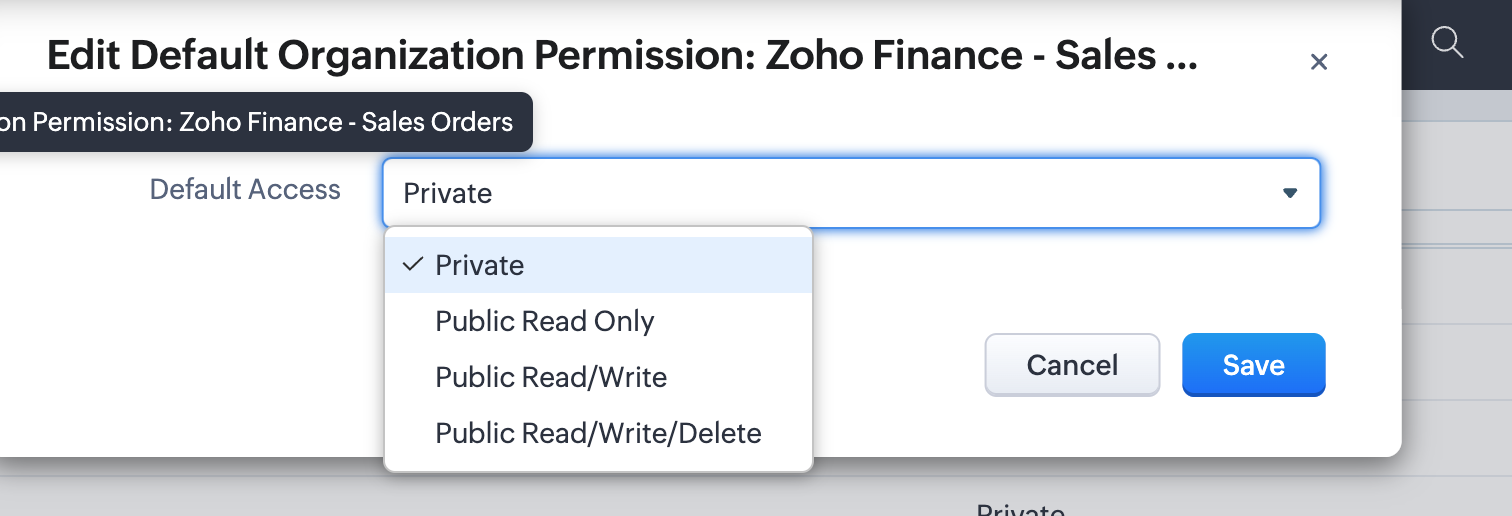Click the checkmark beside the Private option

[x=411, y=265]
